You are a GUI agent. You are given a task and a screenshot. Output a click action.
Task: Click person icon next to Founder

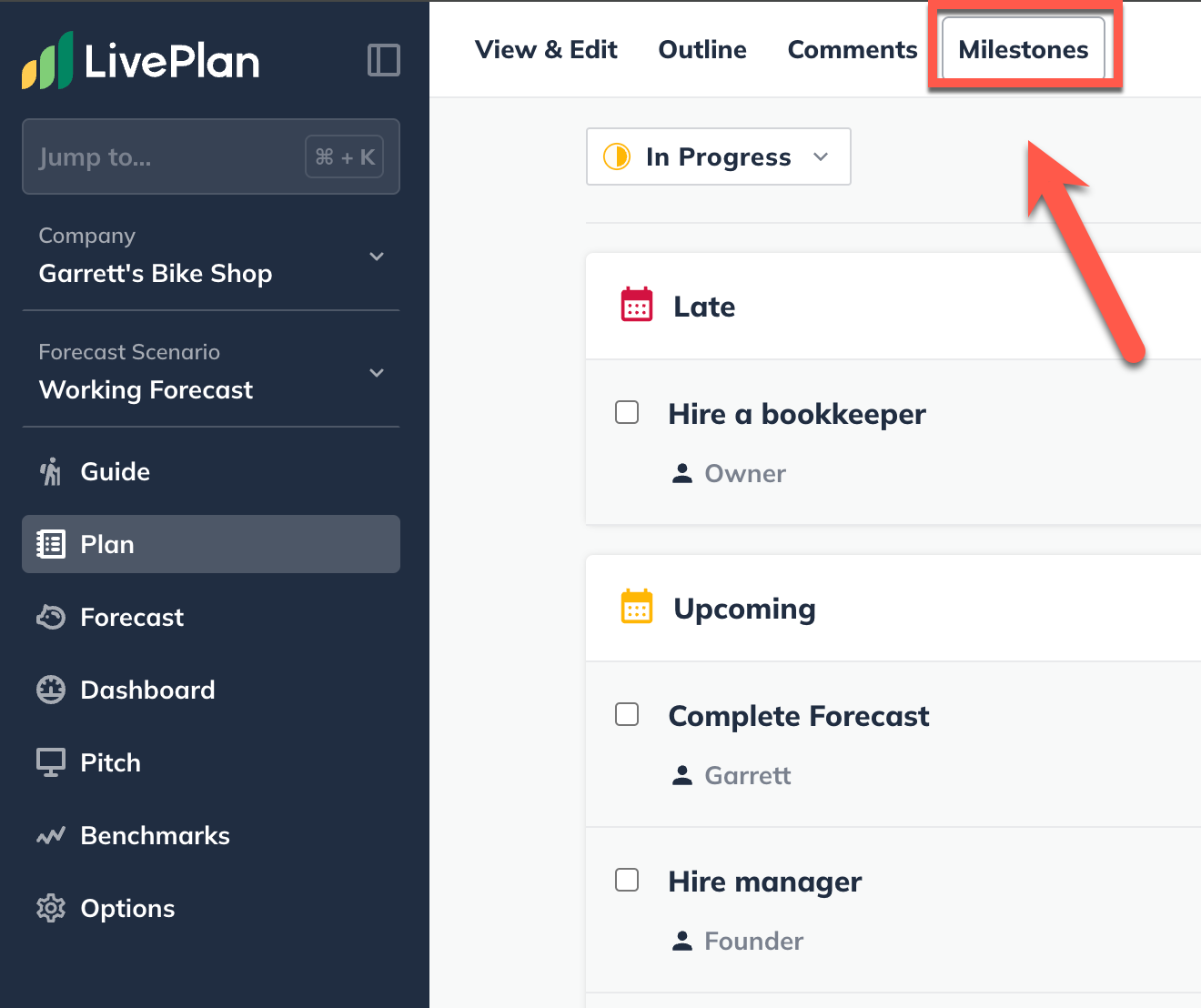[682, 941]
